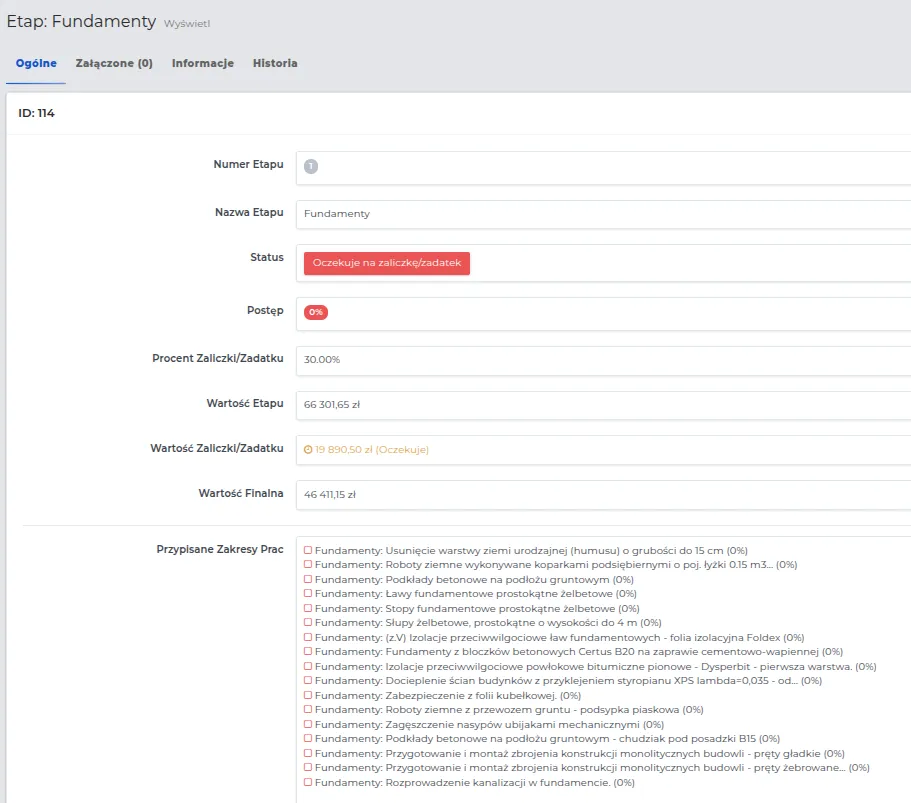Click the square icon before Słupy żelbetowe

(x=308, y=623)
